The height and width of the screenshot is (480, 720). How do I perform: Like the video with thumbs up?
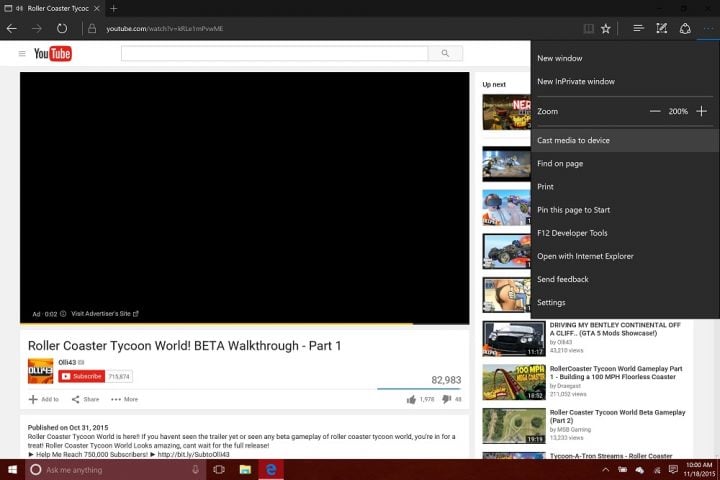tap(411, 399)
